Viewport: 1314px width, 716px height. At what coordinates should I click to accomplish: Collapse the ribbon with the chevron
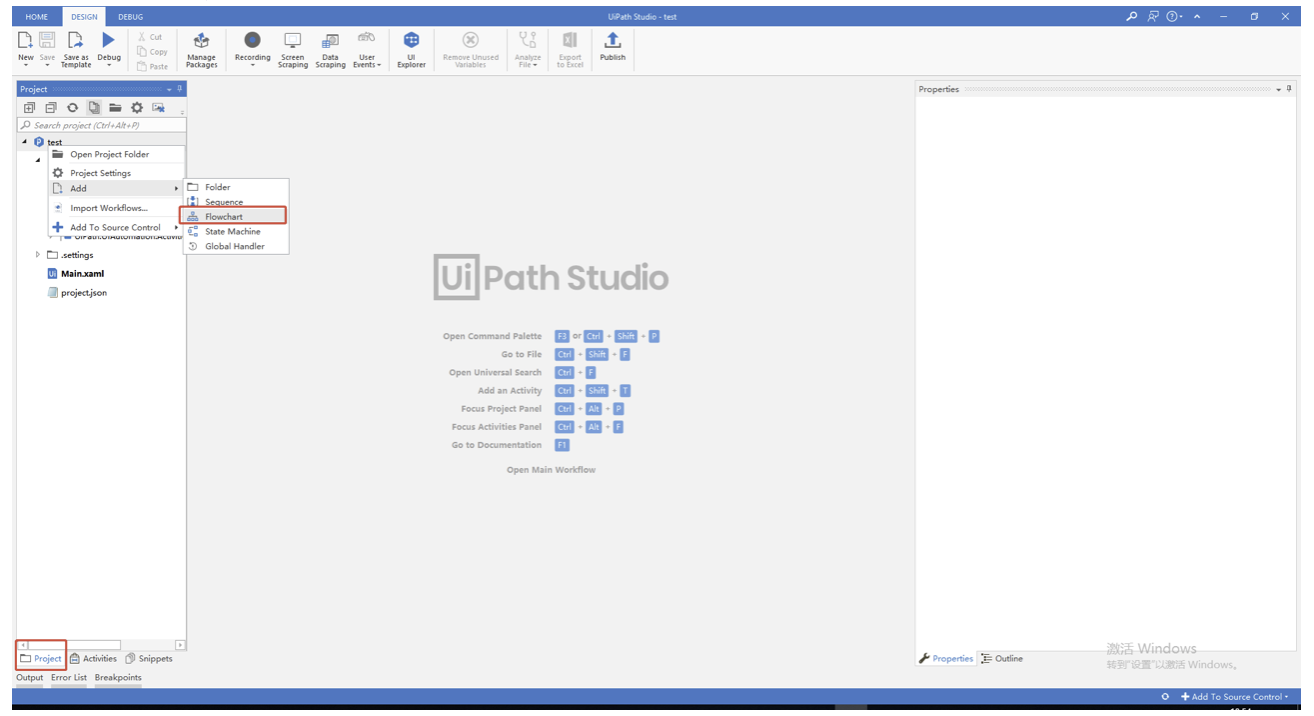[1197, 17]
